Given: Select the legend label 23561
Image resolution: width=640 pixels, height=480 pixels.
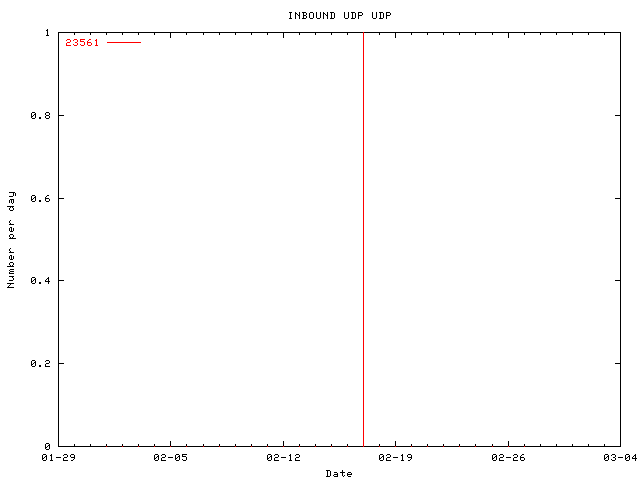Looking at the screenshot, I should tap(82, 42).
